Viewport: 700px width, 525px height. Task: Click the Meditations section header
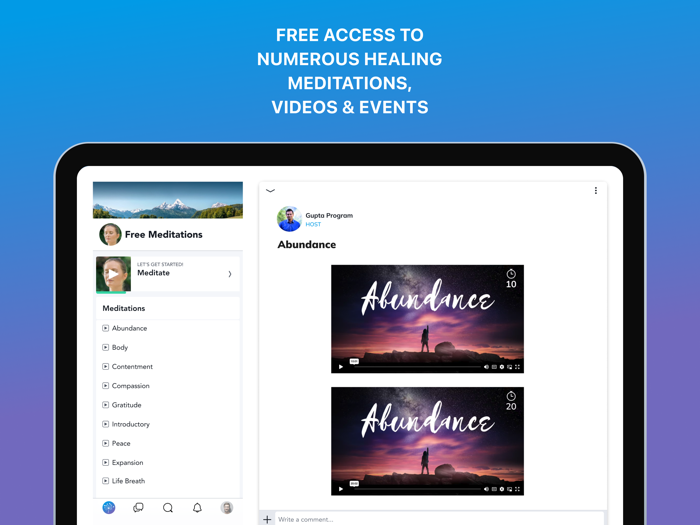click(x=124, y=308)
